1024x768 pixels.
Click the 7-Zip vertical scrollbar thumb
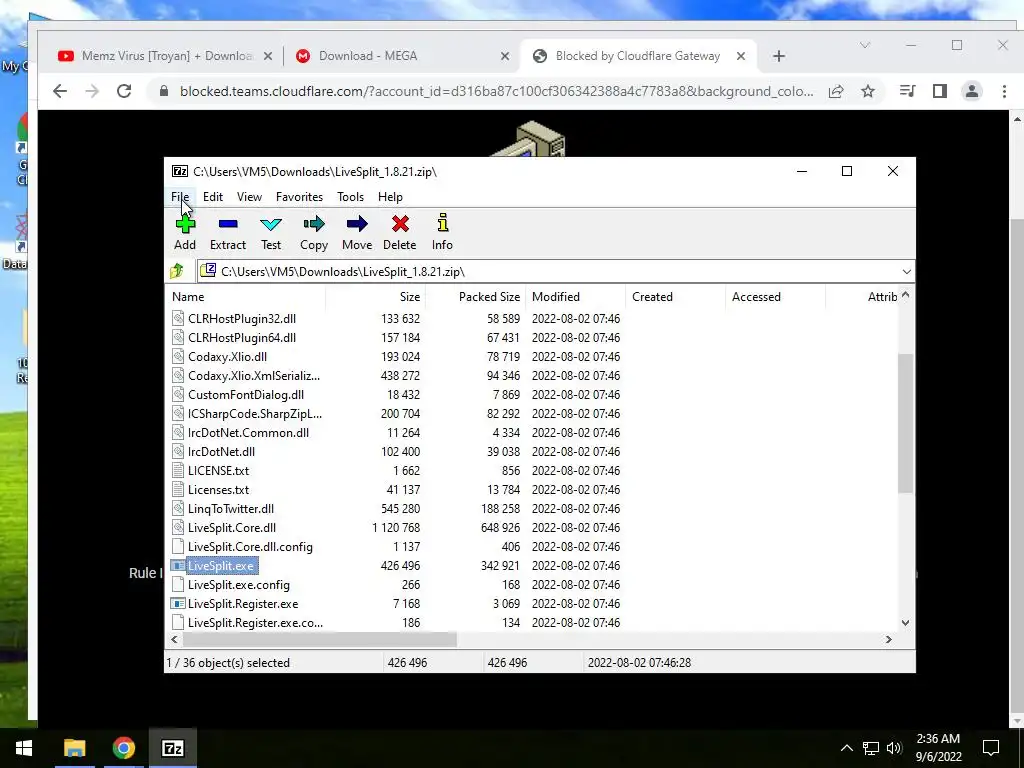[905, 423]
